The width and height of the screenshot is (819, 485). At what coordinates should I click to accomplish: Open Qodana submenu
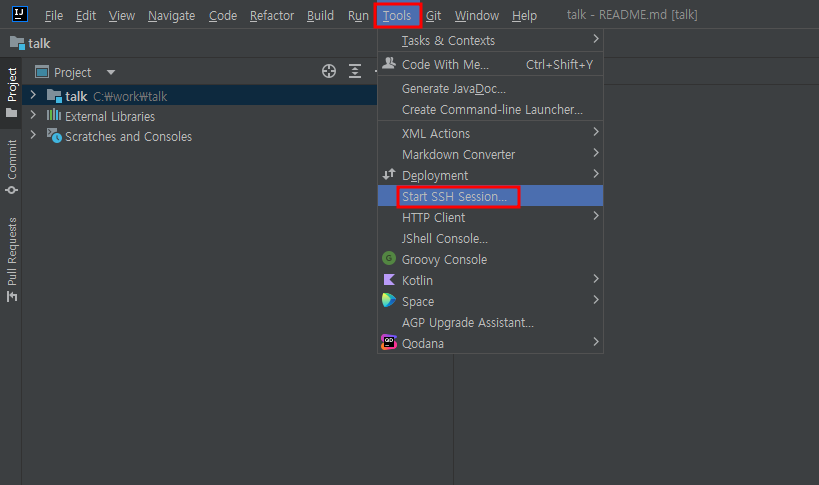490,344
